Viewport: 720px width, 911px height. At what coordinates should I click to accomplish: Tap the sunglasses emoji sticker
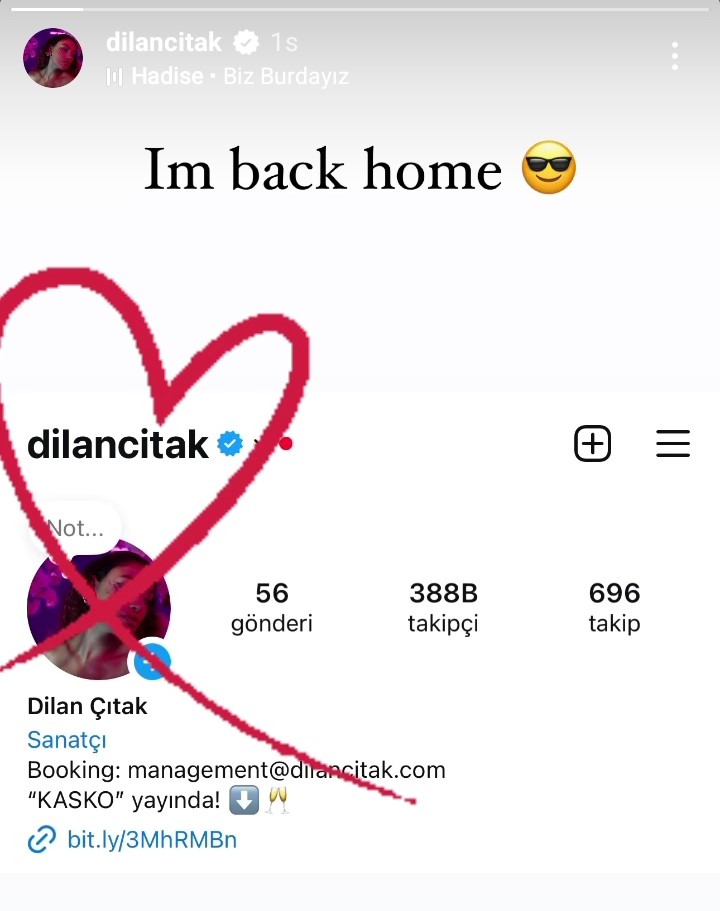click(549, 167)
